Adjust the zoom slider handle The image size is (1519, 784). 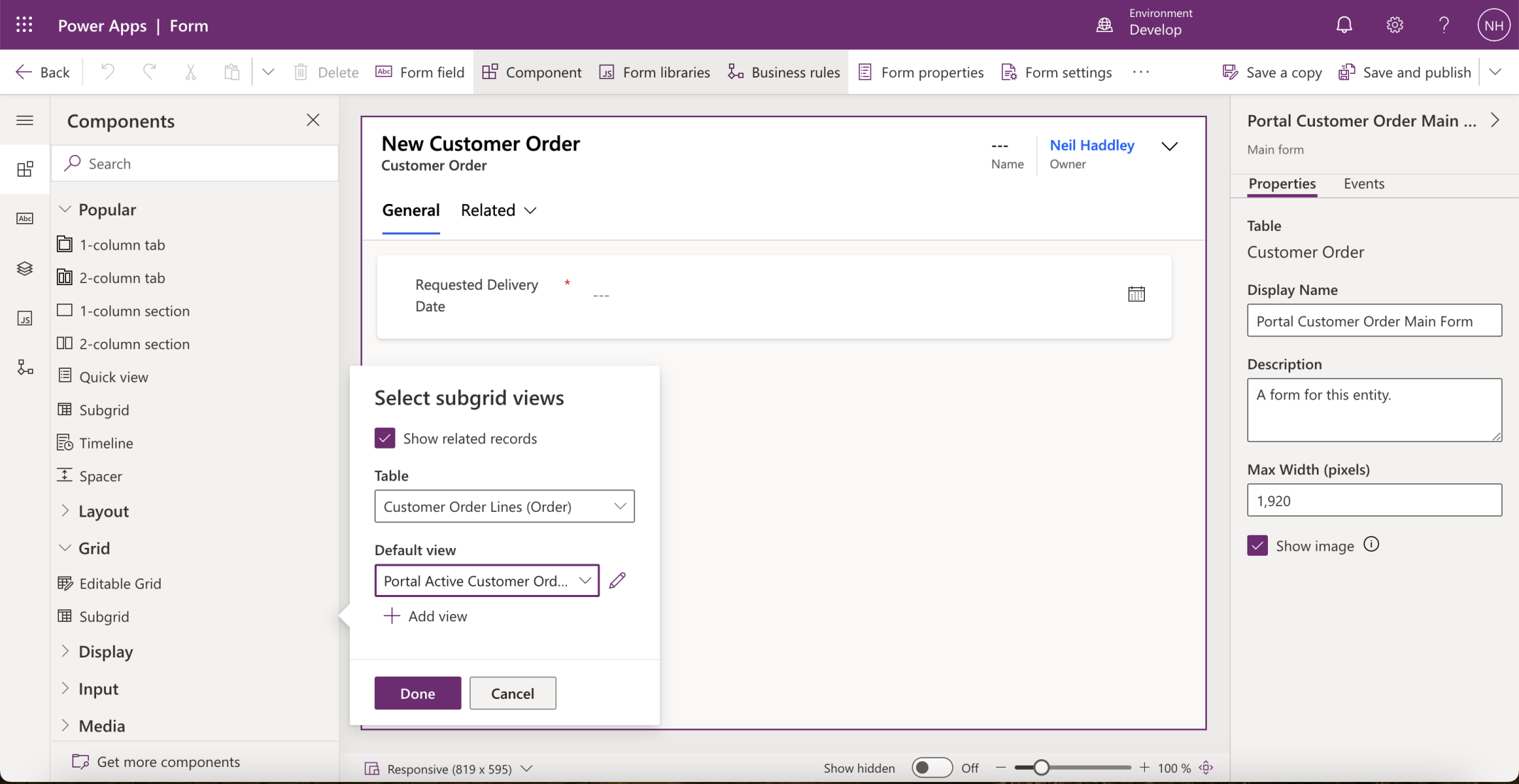1041,768
